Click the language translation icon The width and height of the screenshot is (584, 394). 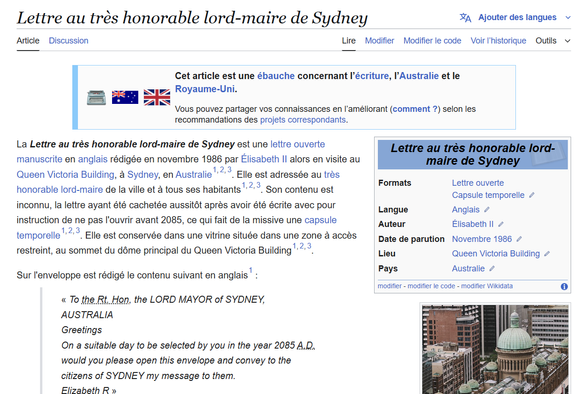tap(465, 18)
